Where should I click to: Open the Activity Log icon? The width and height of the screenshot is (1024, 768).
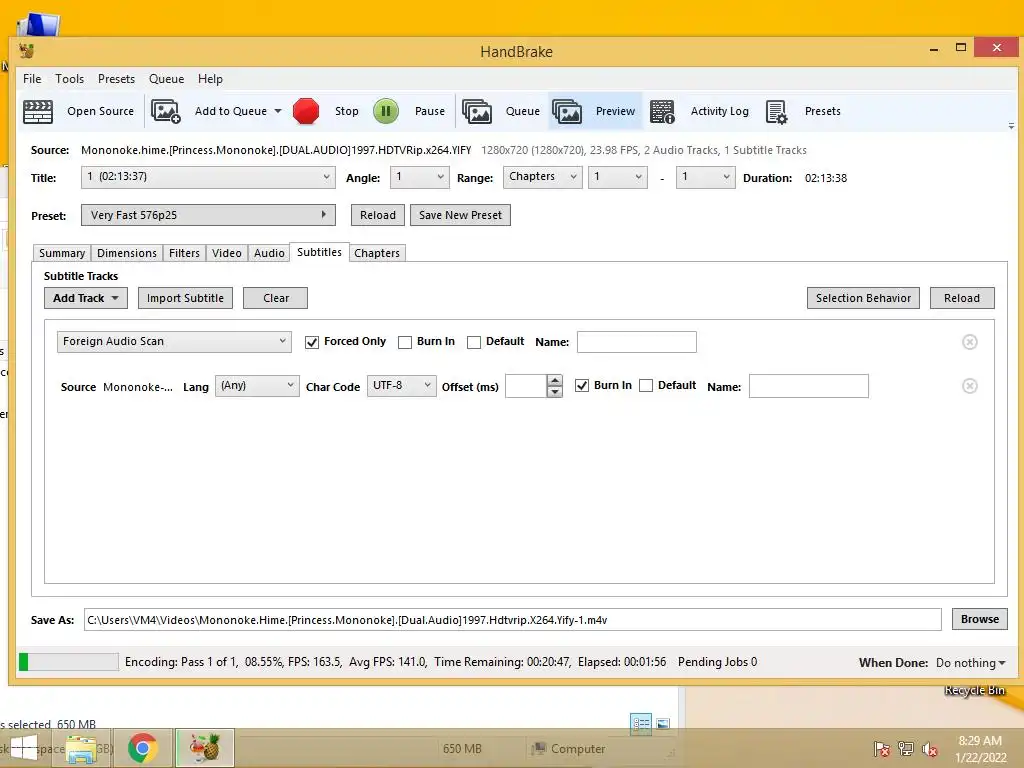coord(662,112)
